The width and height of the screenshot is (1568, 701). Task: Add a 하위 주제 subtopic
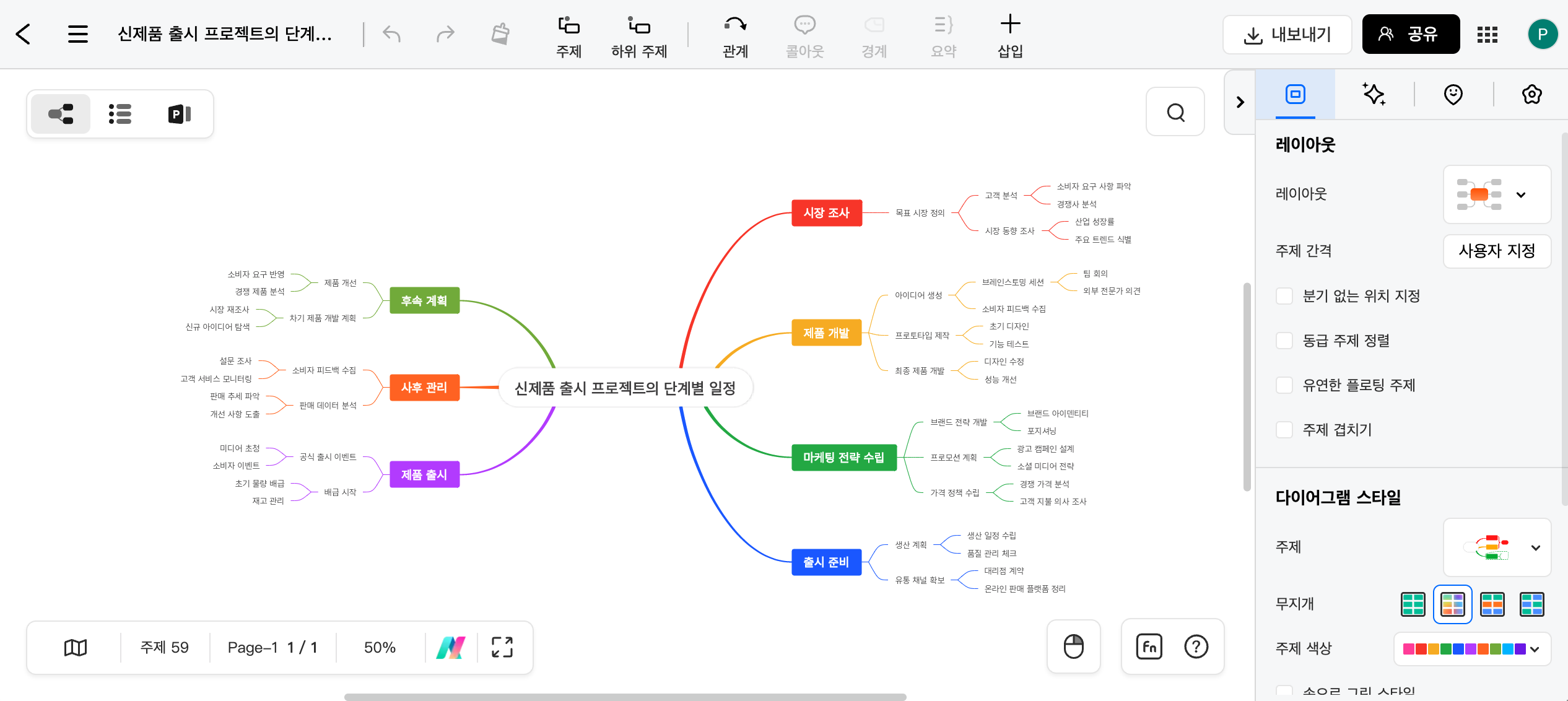639,37
